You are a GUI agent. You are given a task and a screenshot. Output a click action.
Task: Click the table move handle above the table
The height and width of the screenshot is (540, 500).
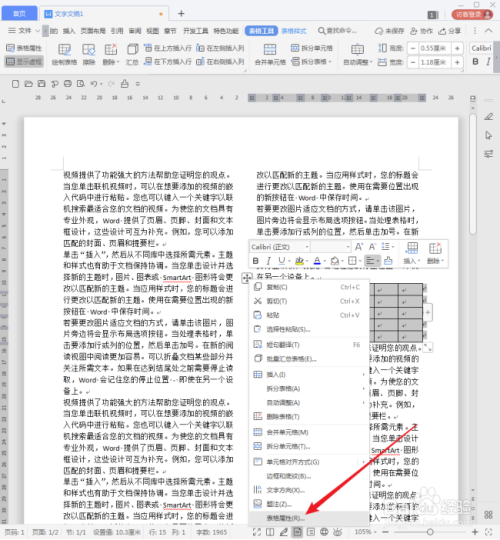[246, 278]
